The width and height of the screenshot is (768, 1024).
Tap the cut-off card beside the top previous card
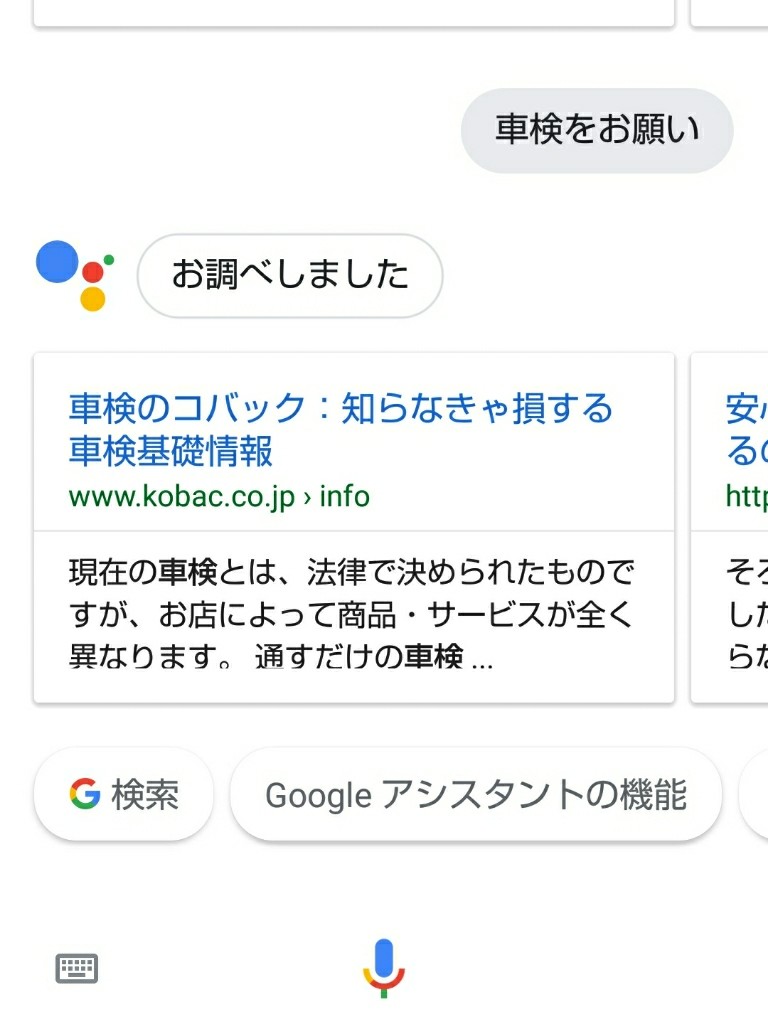click(x=729, y=13)
